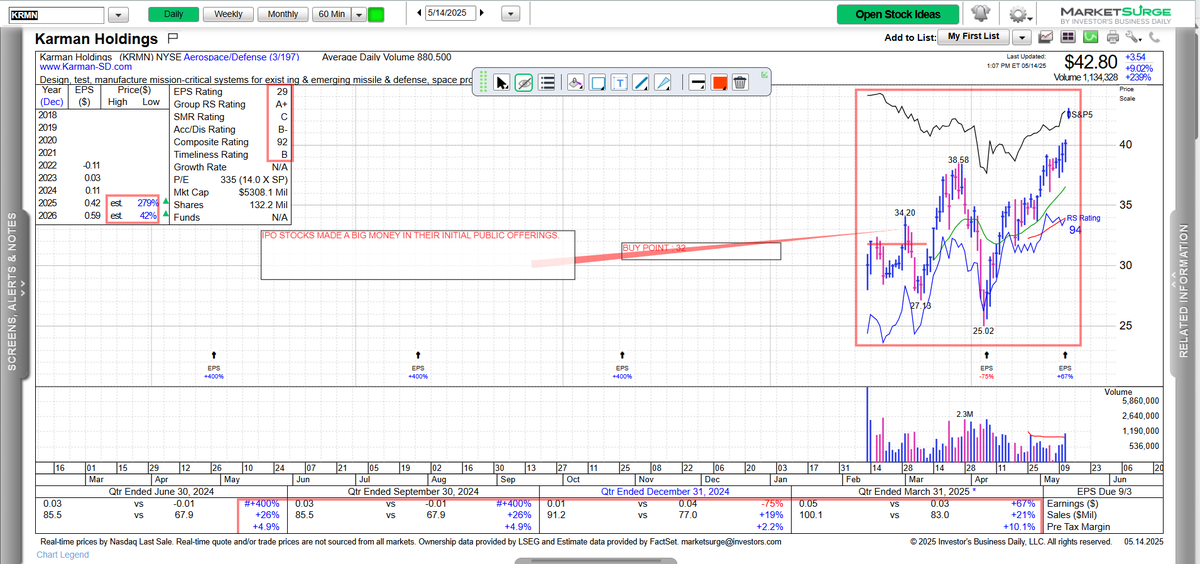Click the $42.80 current price

tap(1089, 63)
